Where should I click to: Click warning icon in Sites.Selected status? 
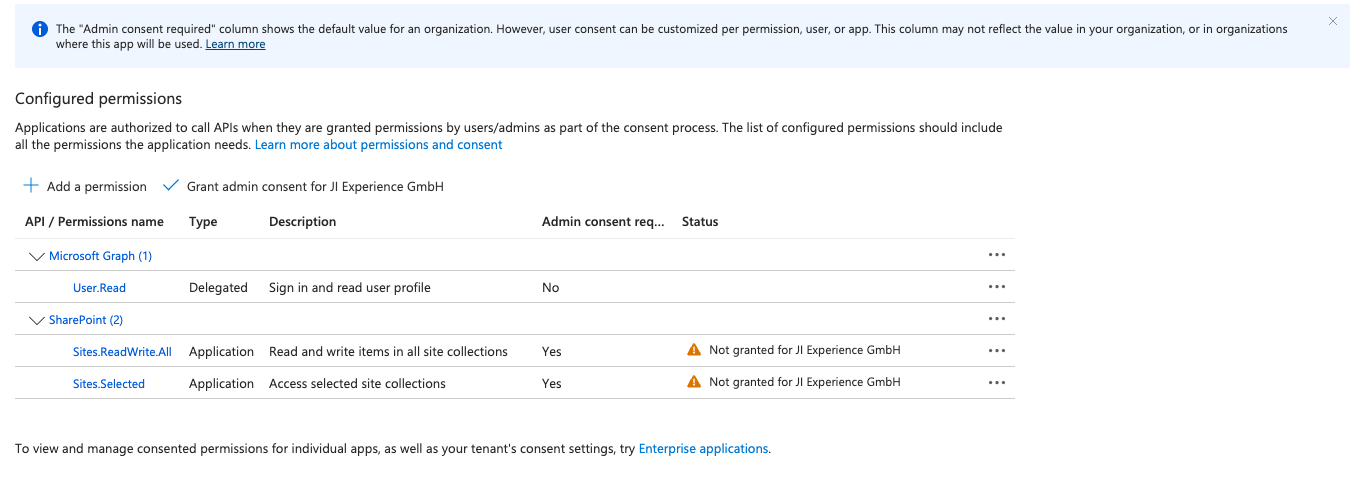pyautogui.click(x=694, y=382)
